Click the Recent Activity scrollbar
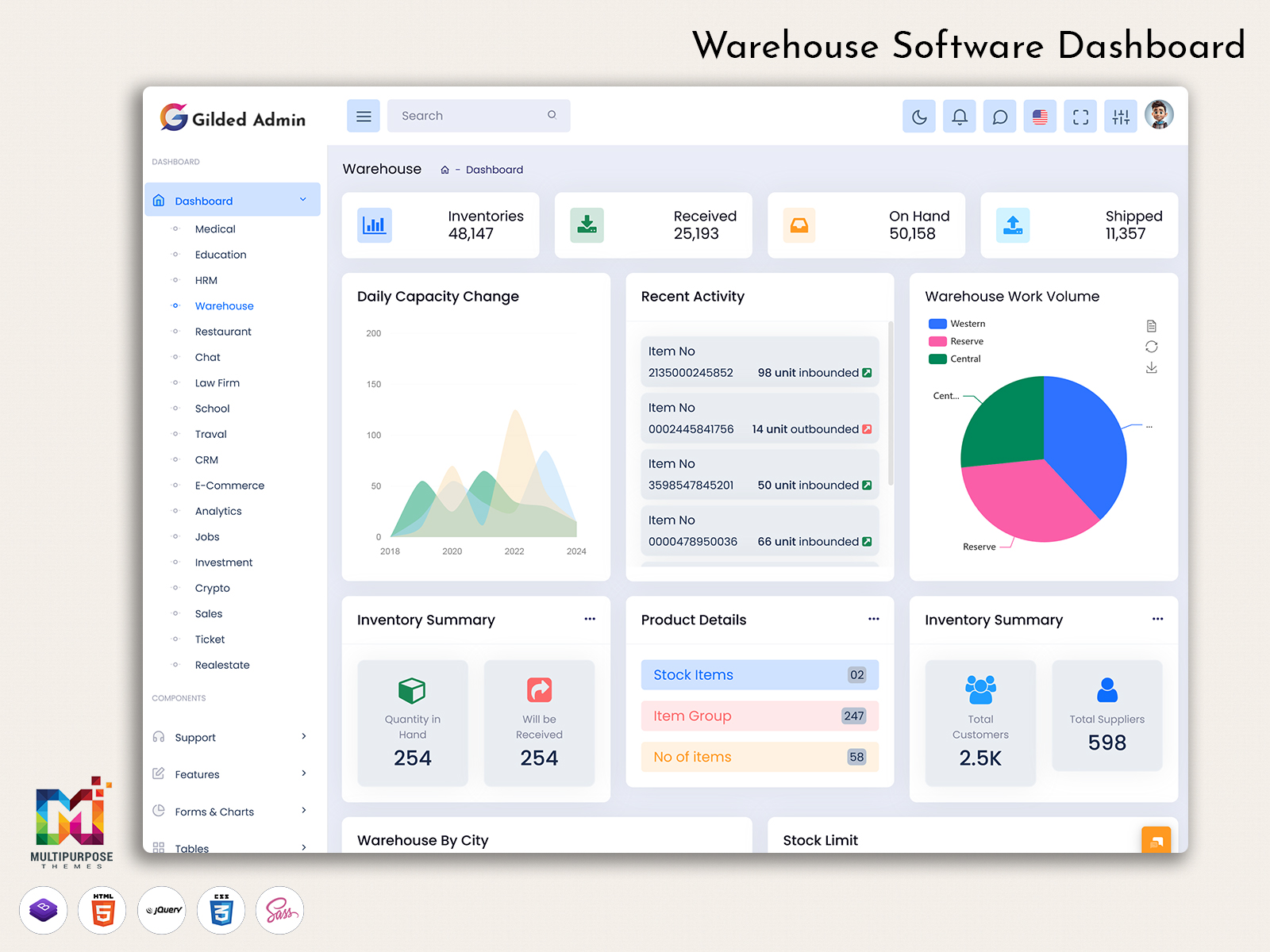 point(891,404)
